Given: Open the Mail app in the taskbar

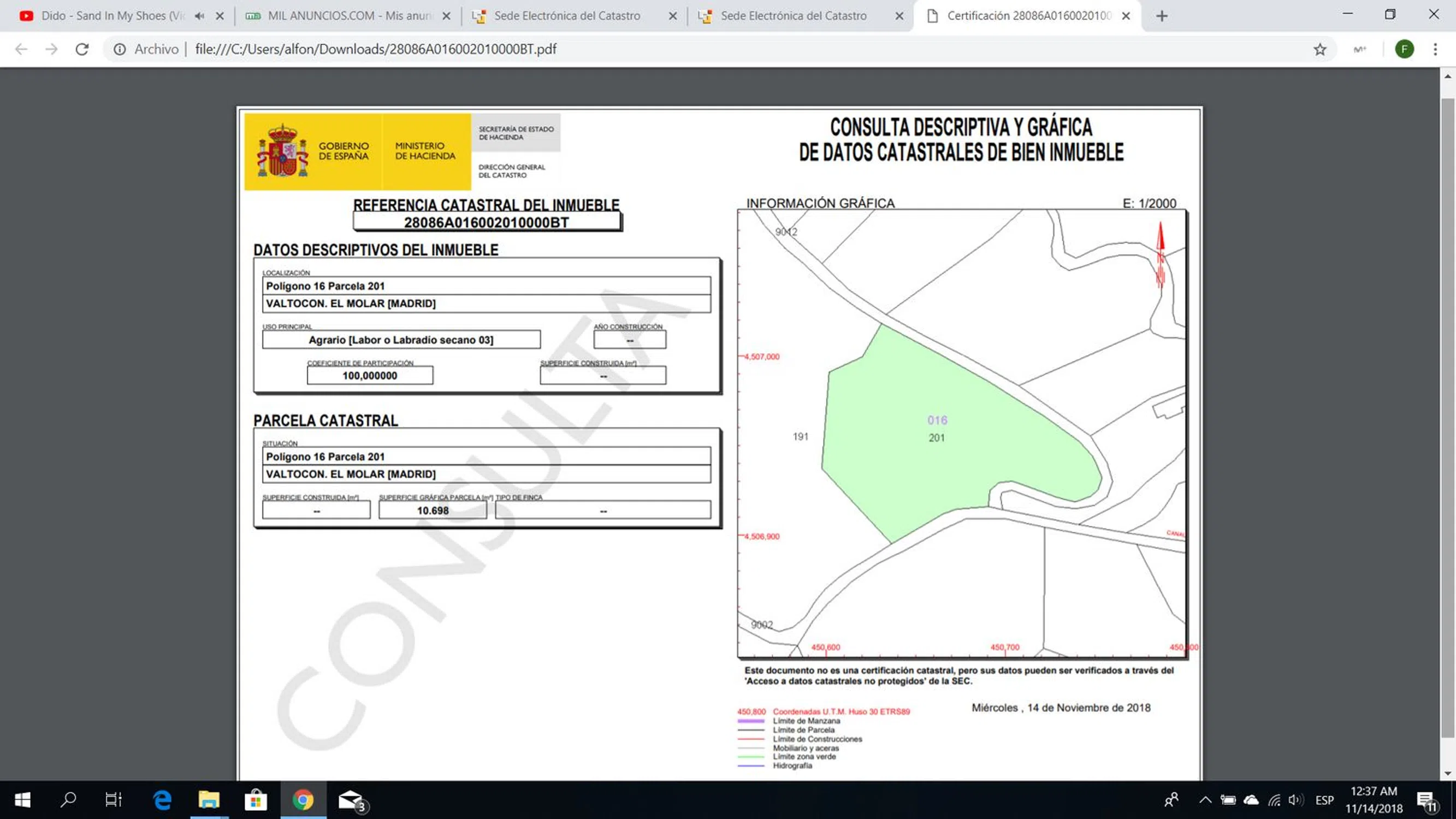Looking at the screenshot, I should (x=351, y=800).
